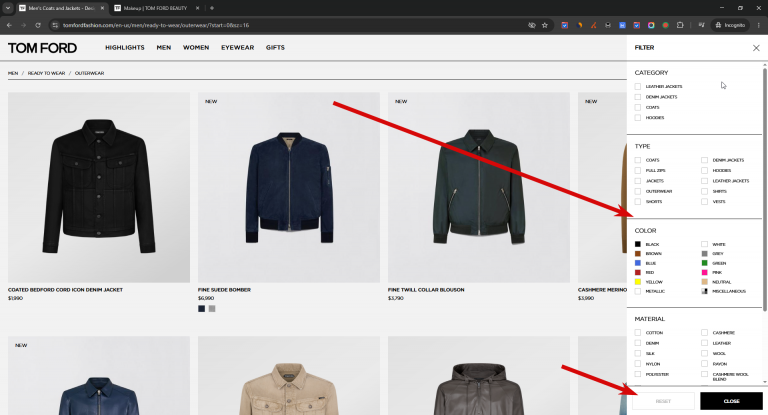Viewport: 768px width, 415px height.
Task: Tick Denim Jackets under Category
Action: pyautogui.click(x=638, y=97)
